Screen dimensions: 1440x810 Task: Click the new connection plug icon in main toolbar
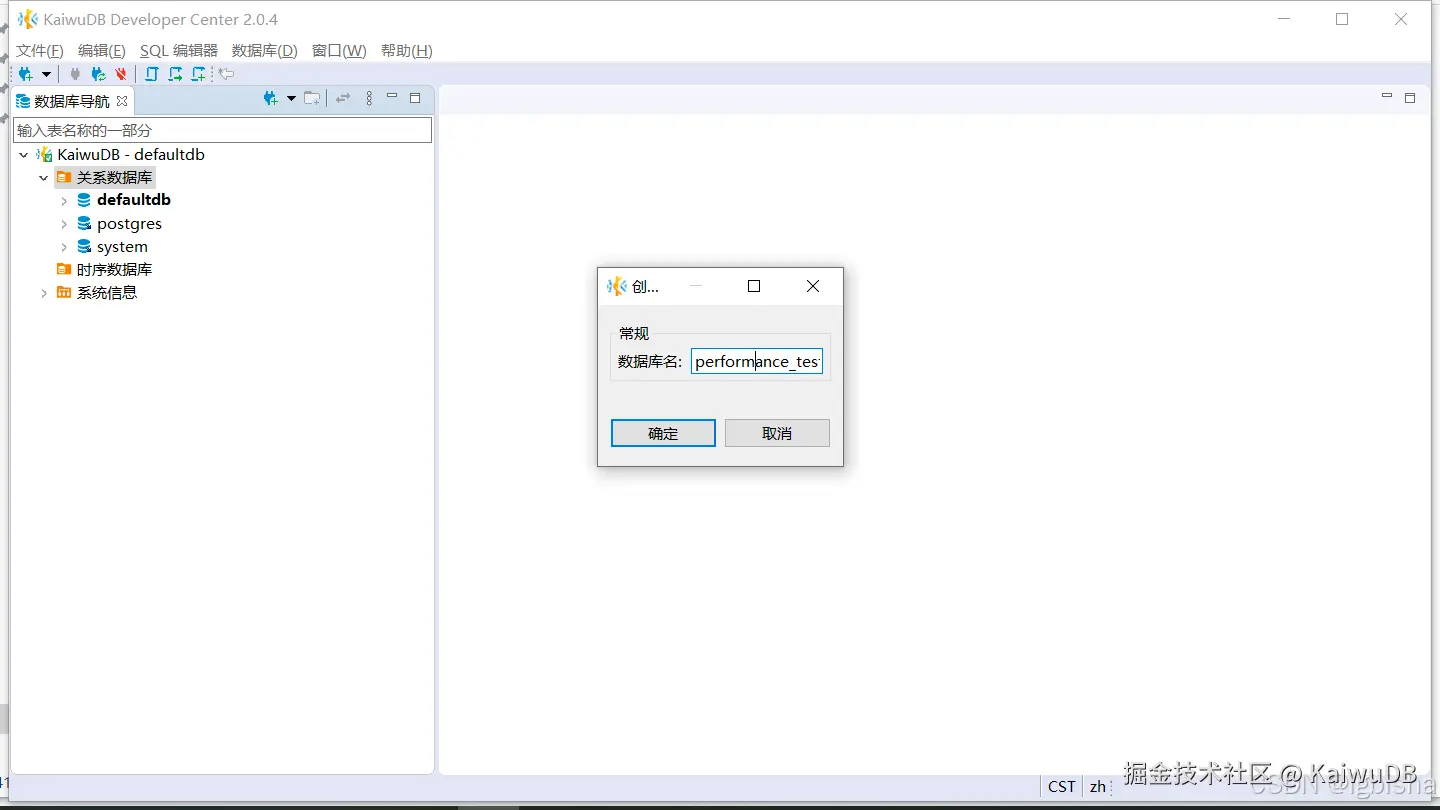point(26,74)
